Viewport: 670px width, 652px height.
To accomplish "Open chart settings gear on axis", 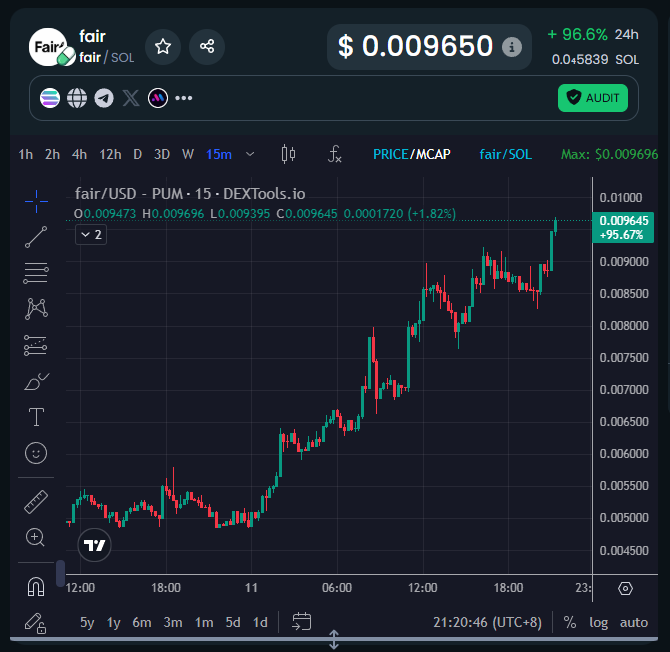I will pos(625,588).
